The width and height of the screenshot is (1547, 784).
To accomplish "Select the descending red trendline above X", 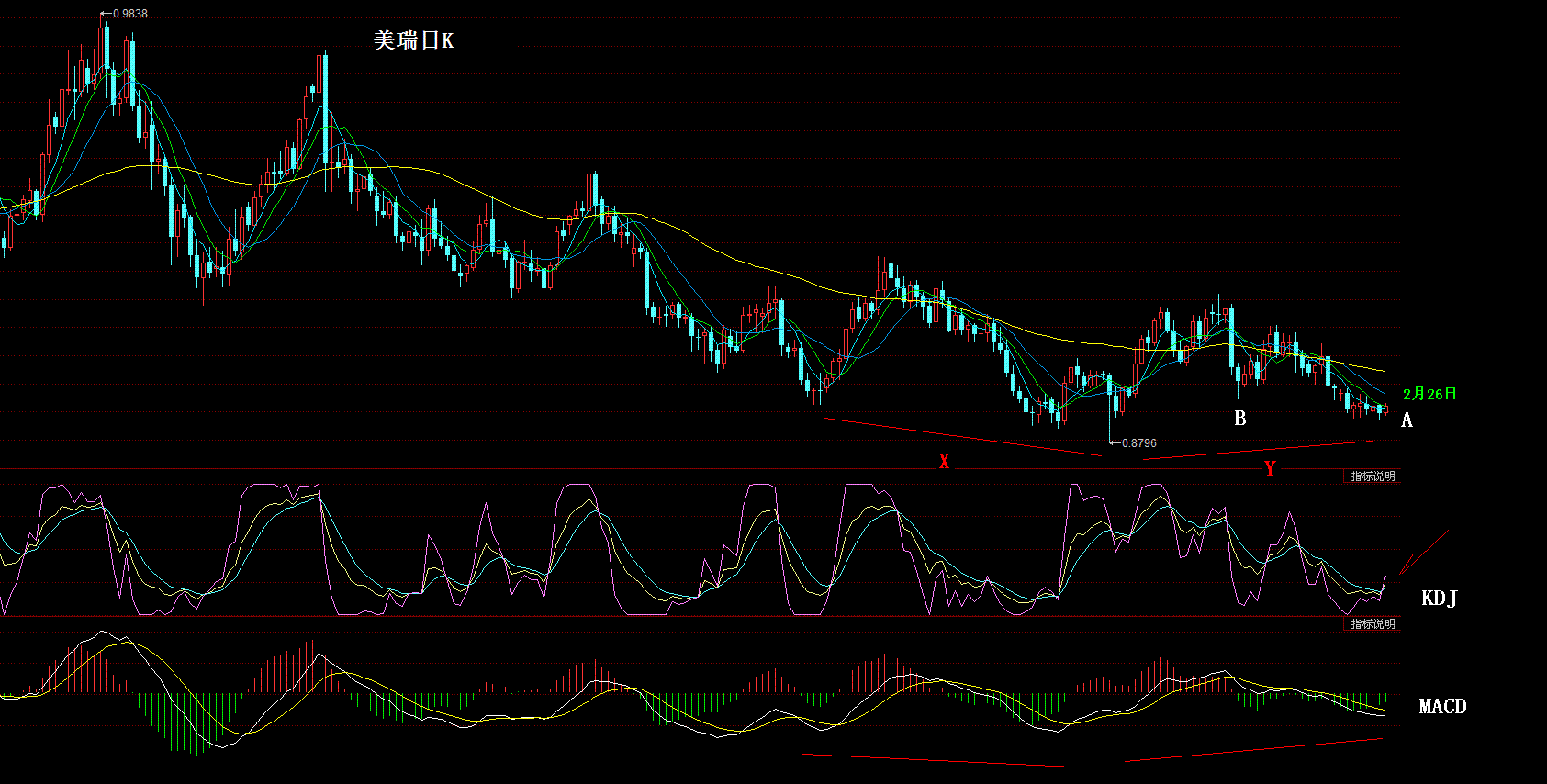I will pos(964,437).
